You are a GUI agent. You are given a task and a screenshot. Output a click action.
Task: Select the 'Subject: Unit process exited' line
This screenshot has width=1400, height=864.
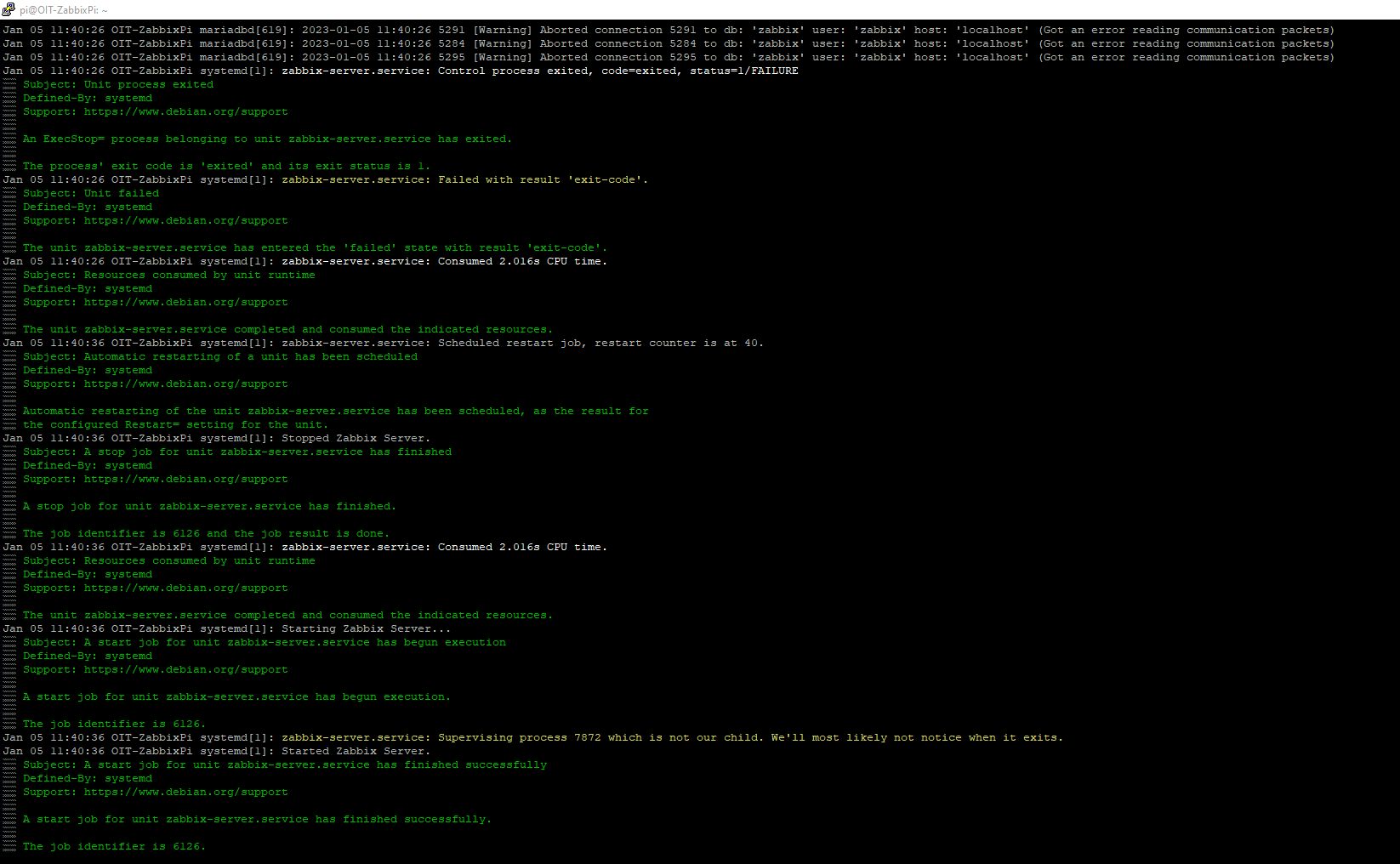pos(118,84)
